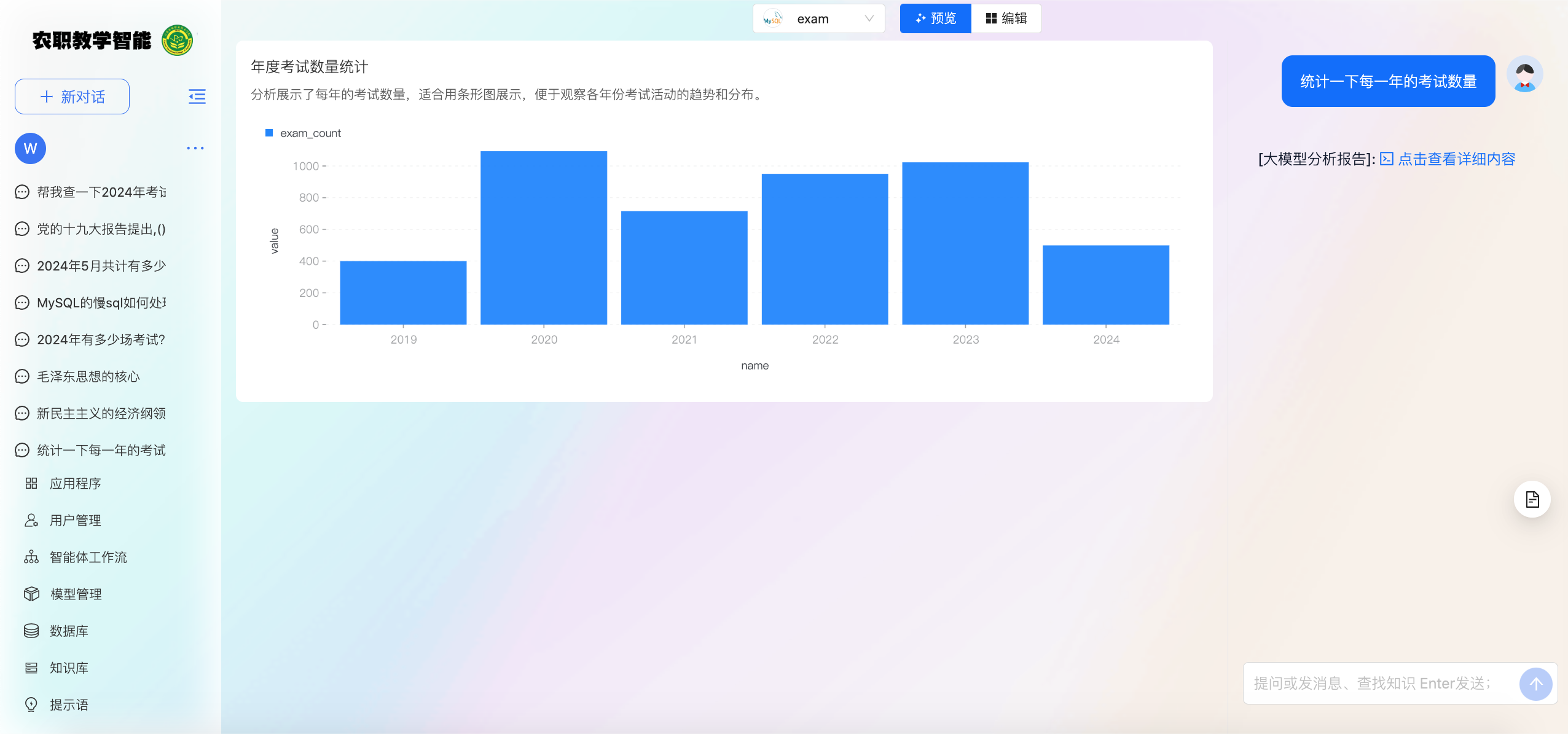The image size is (1568, 734).
Task: Open the floating document icon button
Action: 1532,499
